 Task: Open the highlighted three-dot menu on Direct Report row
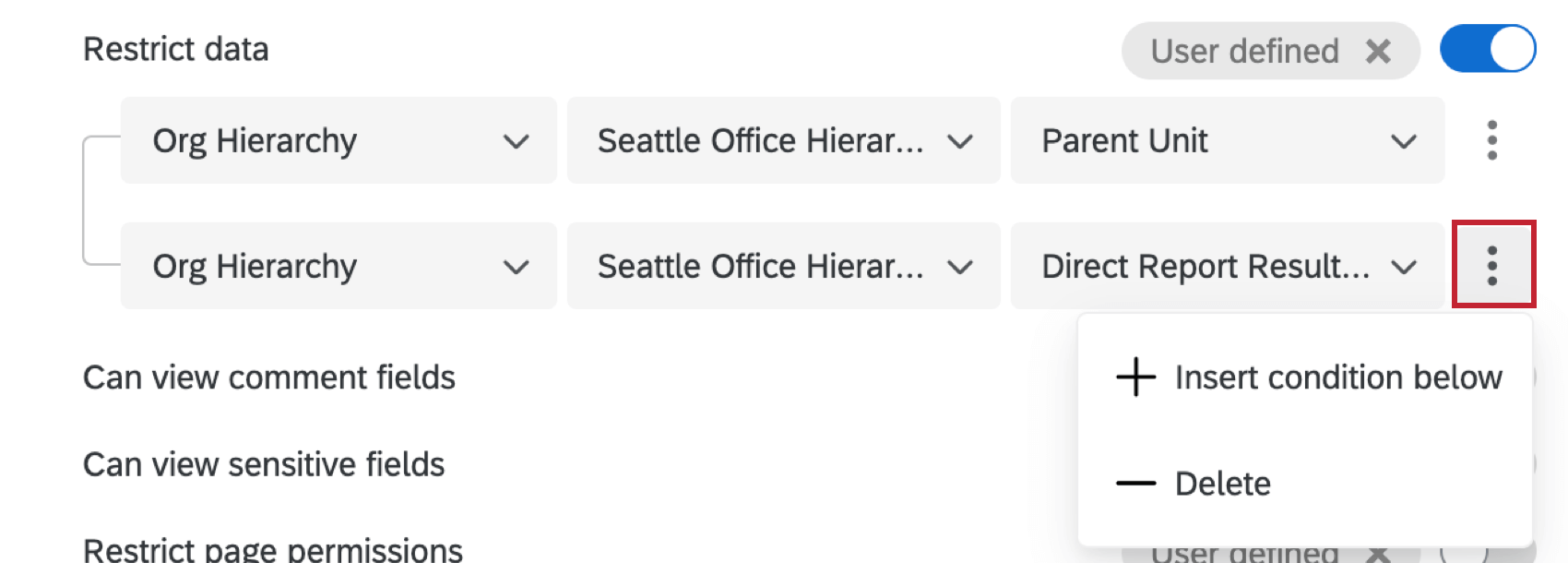(1491, 266)
